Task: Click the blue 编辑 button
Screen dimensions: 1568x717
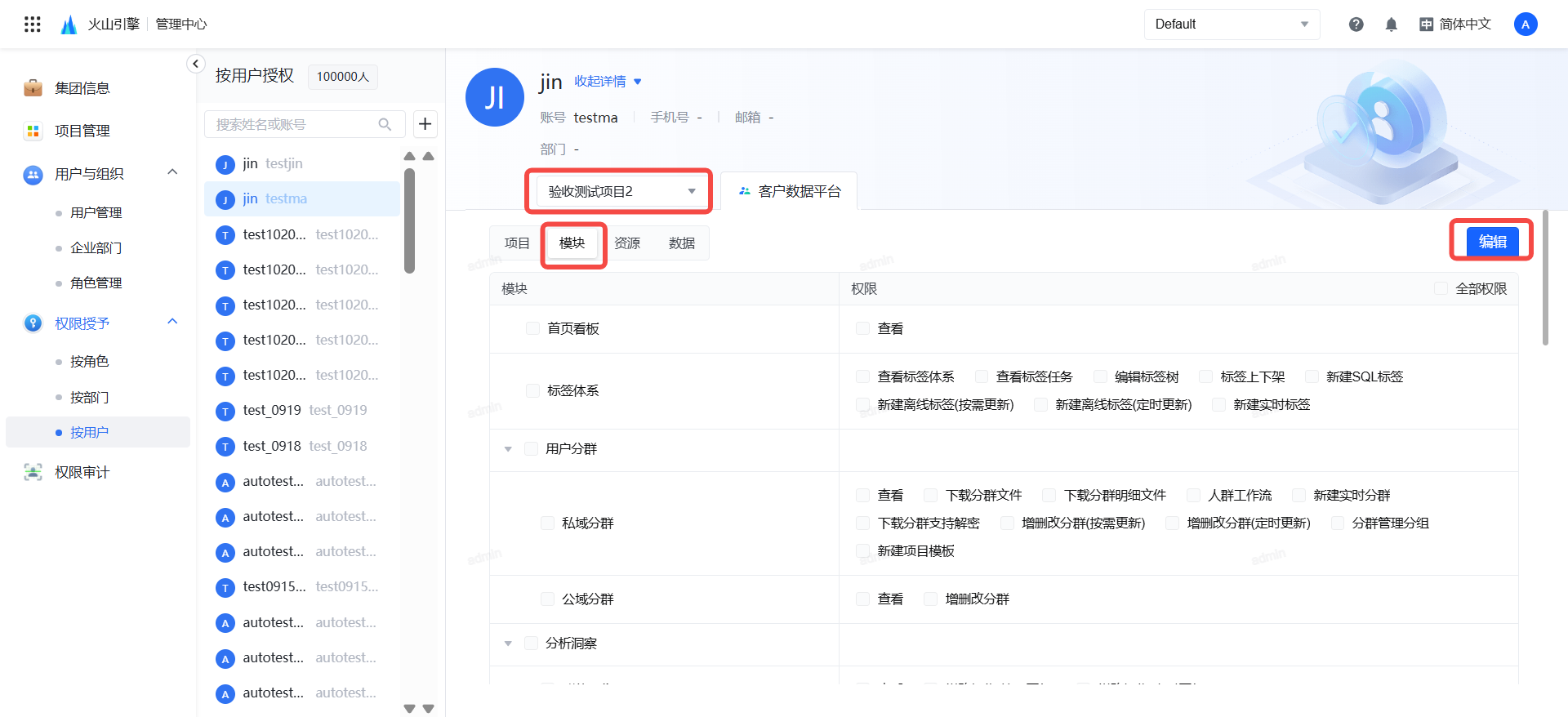Action: pyautogui.click(x=1491, y=242)
